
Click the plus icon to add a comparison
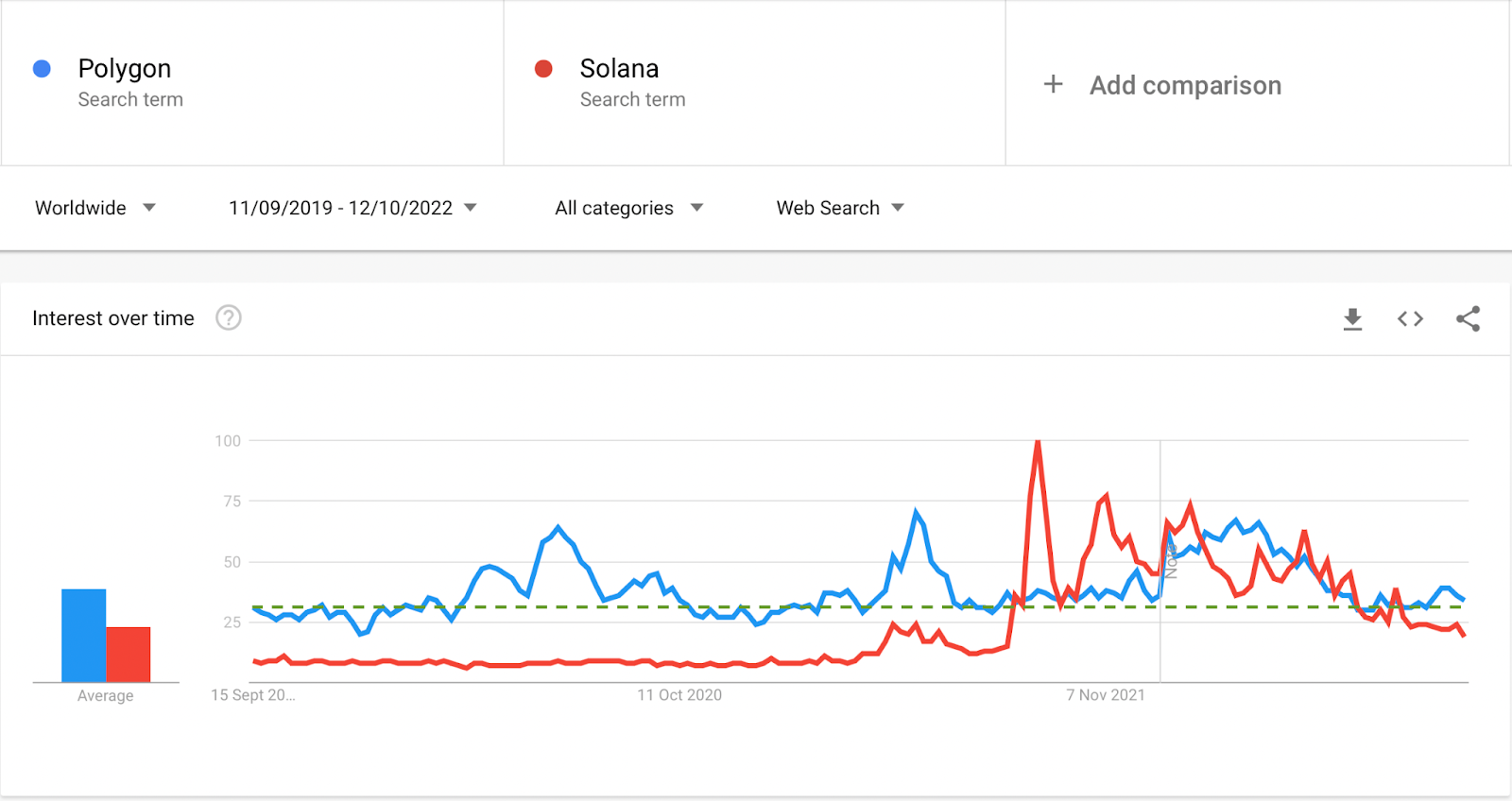pyautogui.click(x=1052, y=84)
